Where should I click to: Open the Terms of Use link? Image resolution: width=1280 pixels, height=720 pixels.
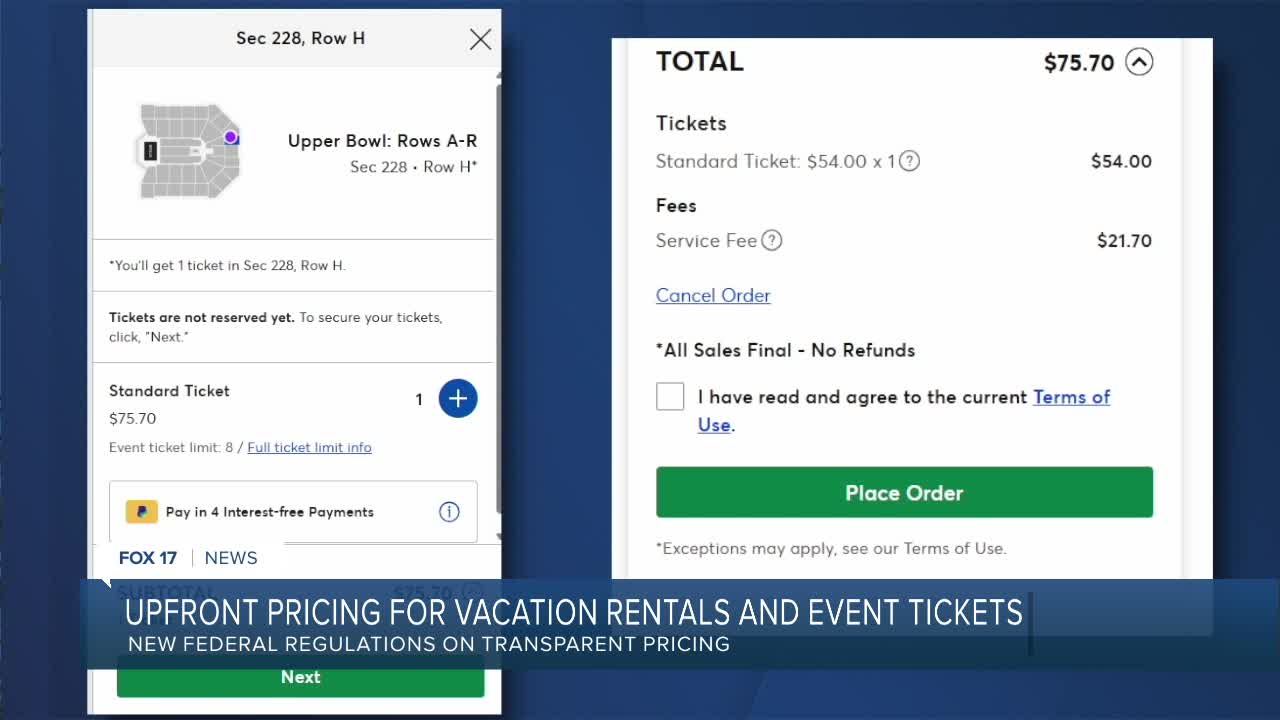click(1071, 397)
